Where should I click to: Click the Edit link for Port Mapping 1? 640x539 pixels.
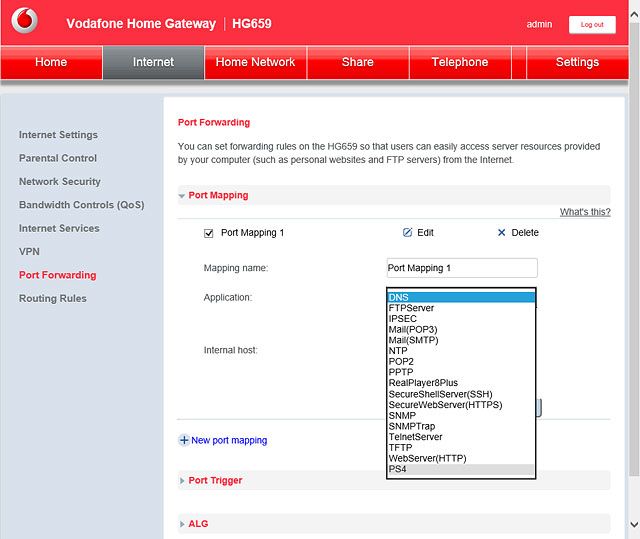click(425, 233)
